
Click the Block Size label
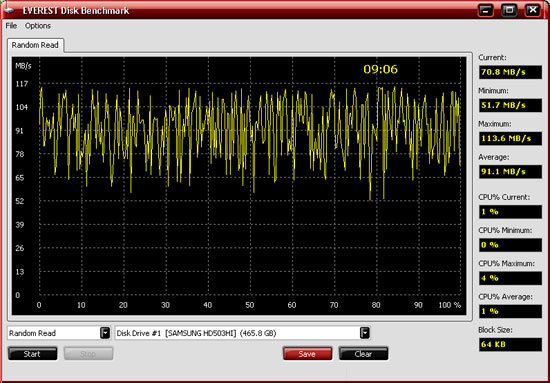coord(495,330)
